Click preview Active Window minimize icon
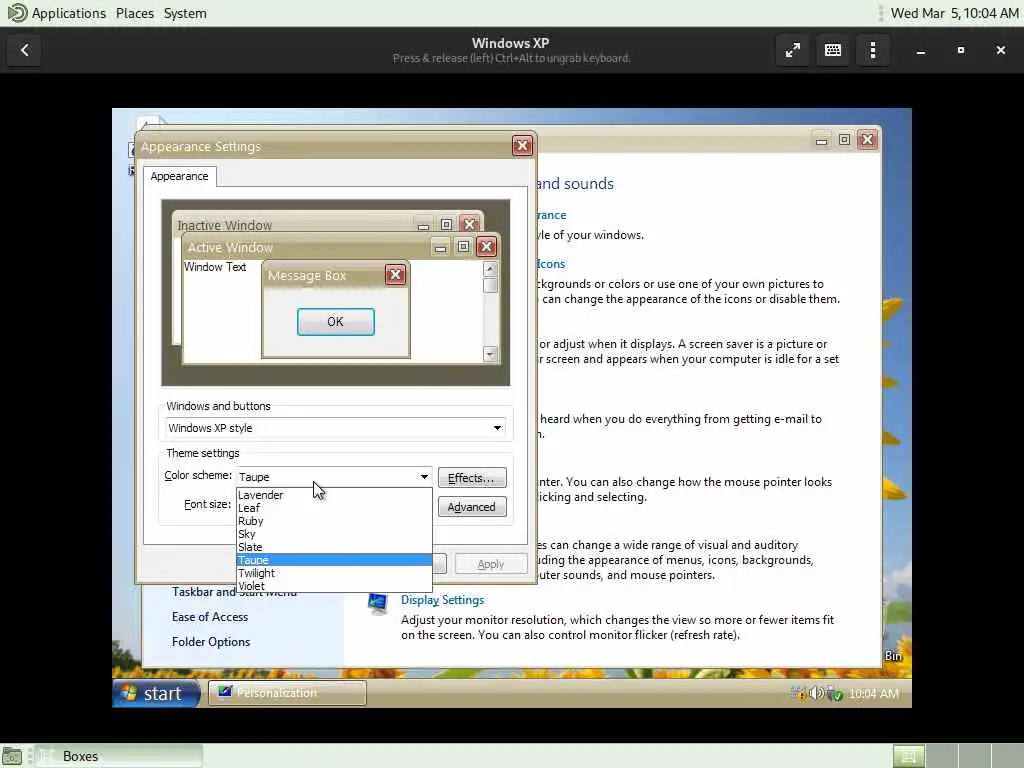The width and height of the screenshot is (1024, 768). point(441,248)
